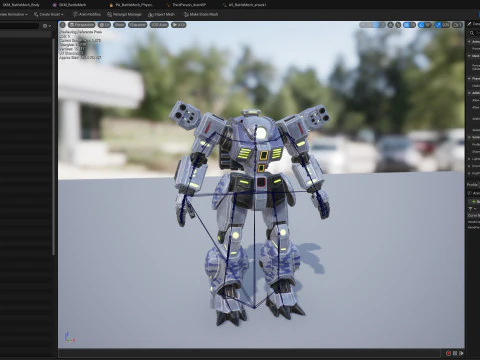Open the viewport options hamburger menu

(x=63, y=25)
